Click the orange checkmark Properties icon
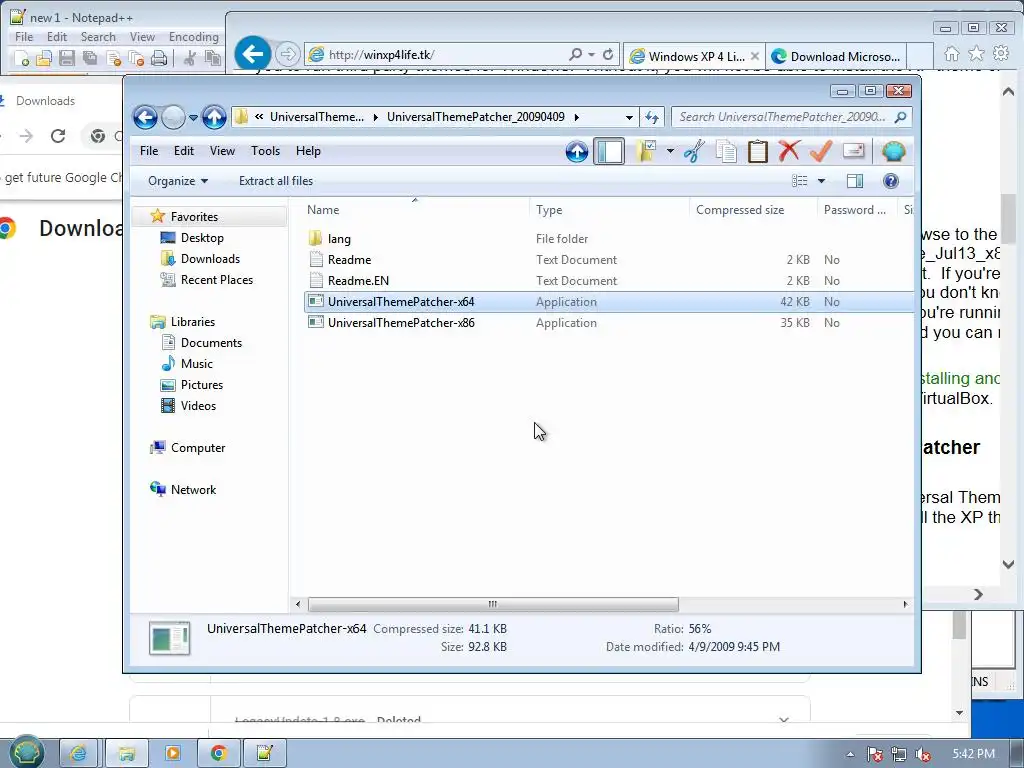1024x768 pixels. 821,152
